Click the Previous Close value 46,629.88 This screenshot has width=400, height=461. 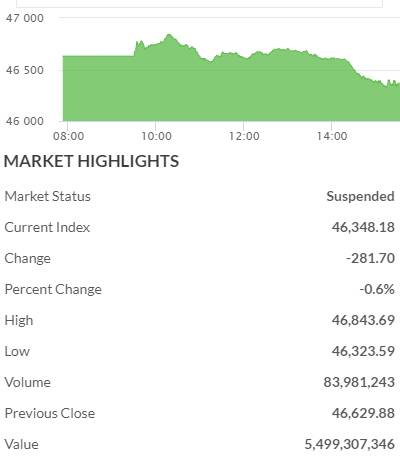(363, 413)
